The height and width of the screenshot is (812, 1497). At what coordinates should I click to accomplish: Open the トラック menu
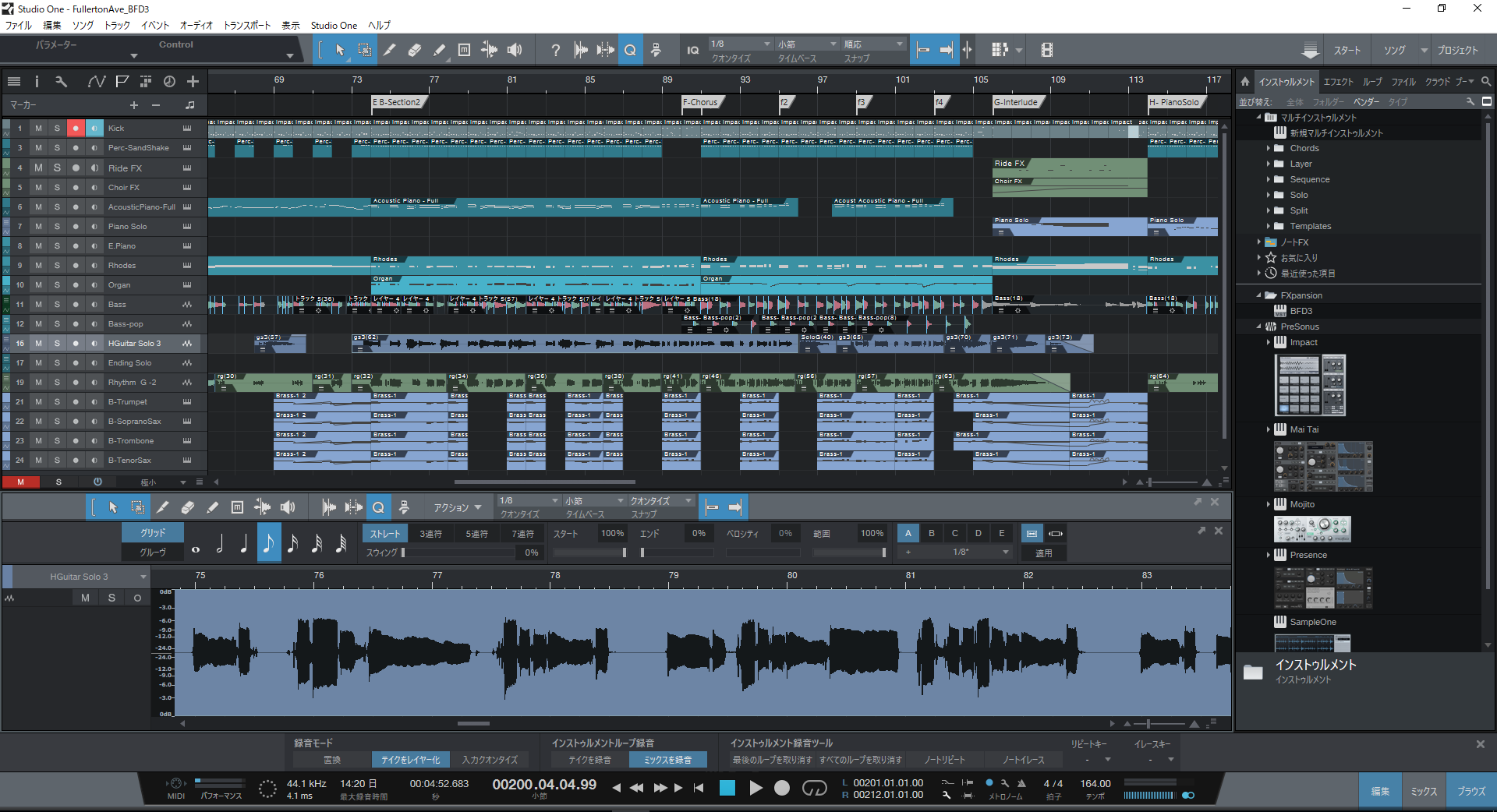117,25
